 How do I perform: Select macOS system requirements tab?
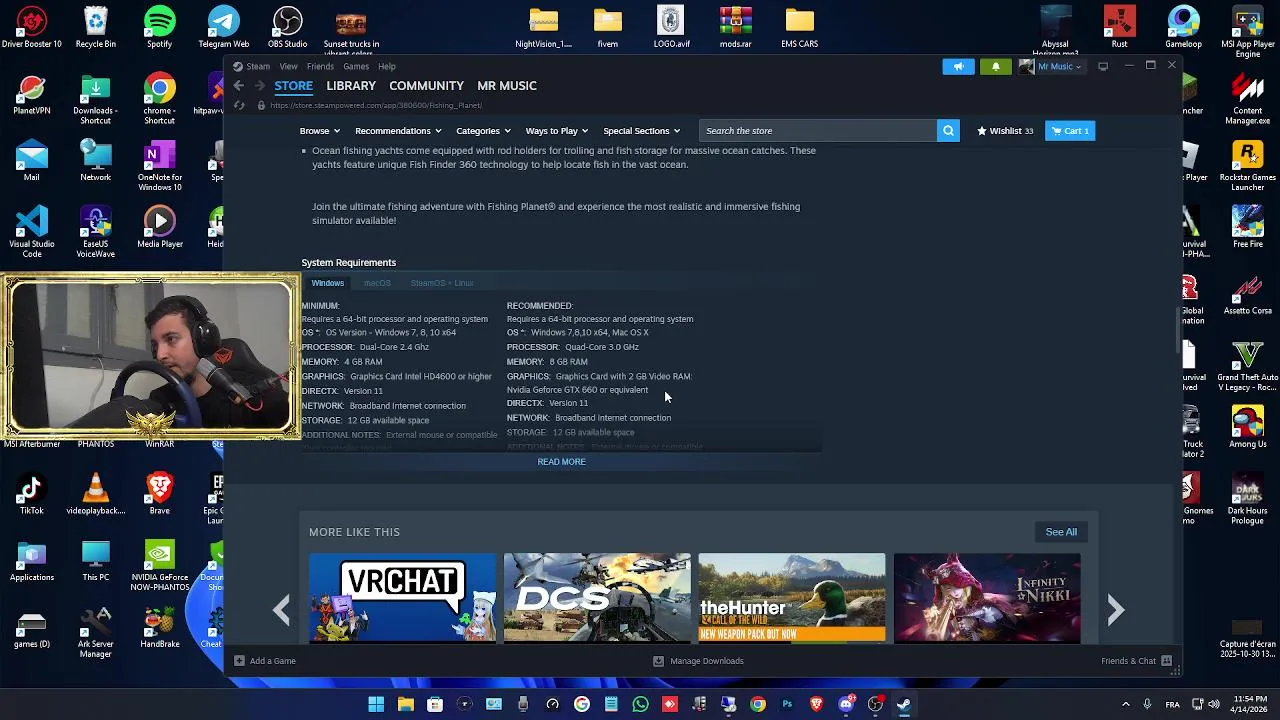pyautogui.click(x=377, y=283)
